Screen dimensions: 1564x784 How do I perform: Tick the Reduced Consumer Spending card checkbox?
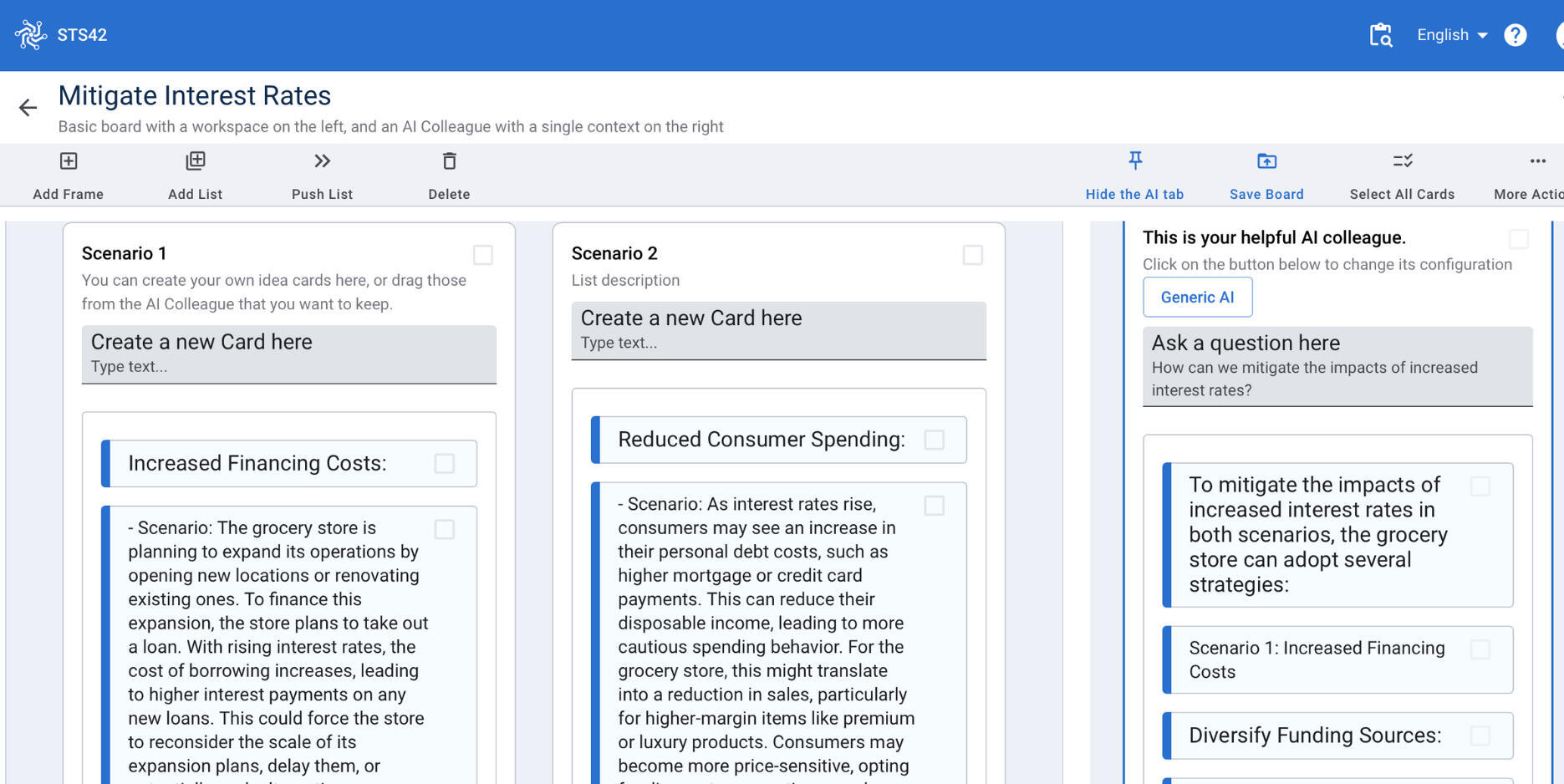pyautogui.click(x=934, y=440)
